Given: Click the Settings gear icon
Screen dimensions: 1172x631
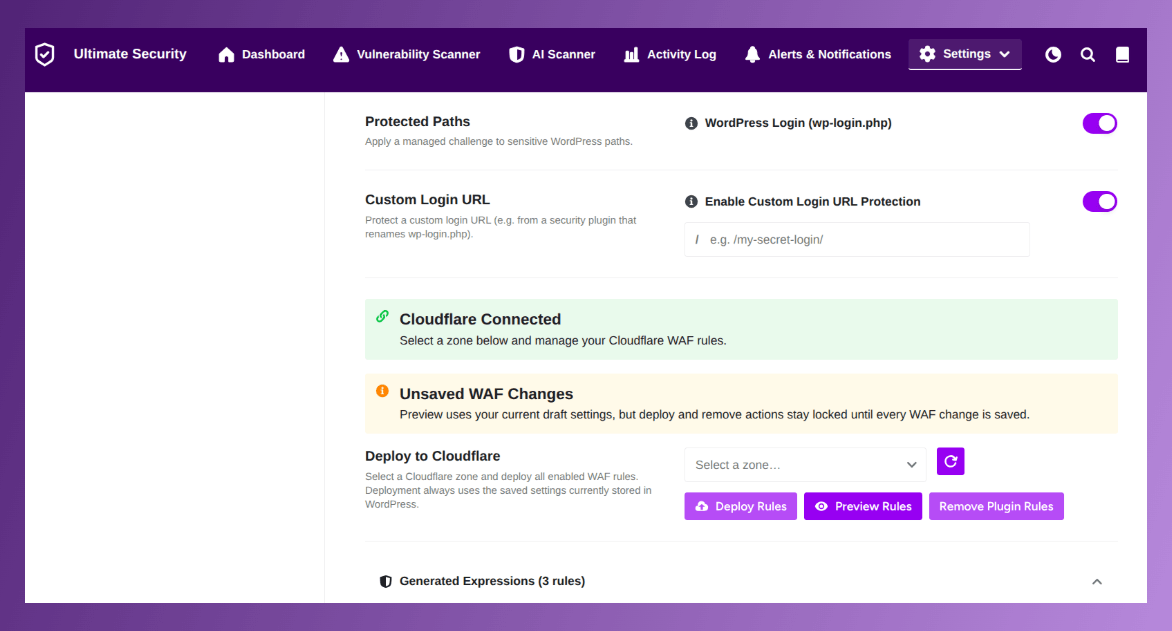Looking at the screenshot, I should coord(928,54).
